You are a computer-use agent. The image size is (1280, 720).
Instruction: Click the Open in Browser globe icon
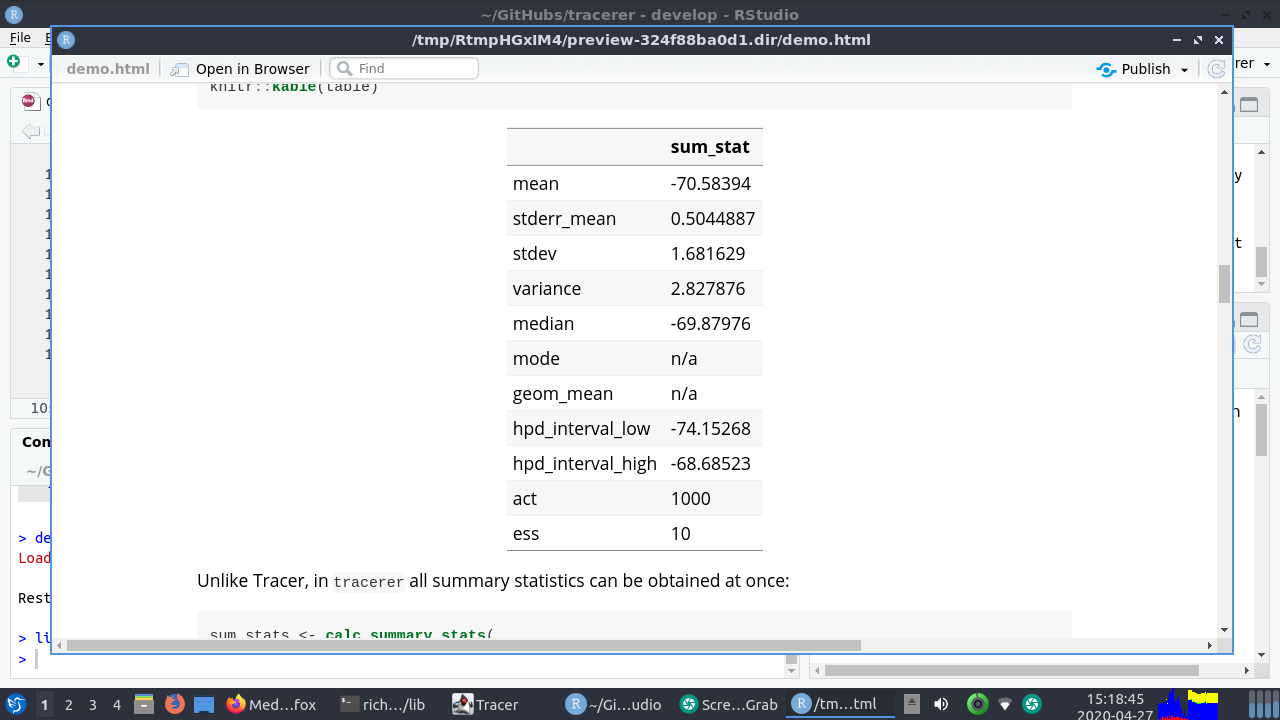[x=179, y=68]
